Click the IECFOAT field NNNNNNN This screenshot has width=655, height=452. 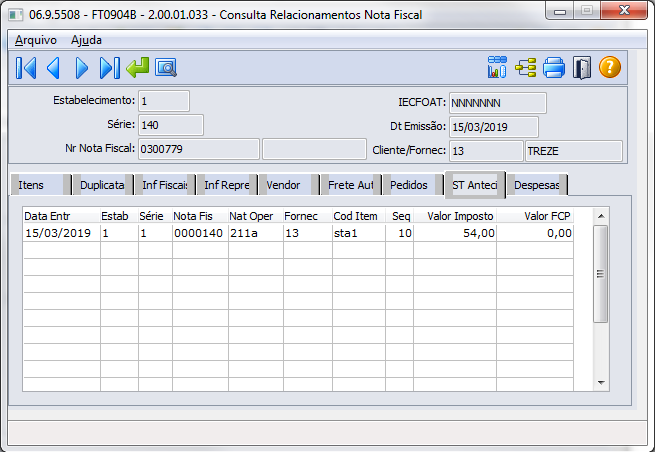click(498, 103)
